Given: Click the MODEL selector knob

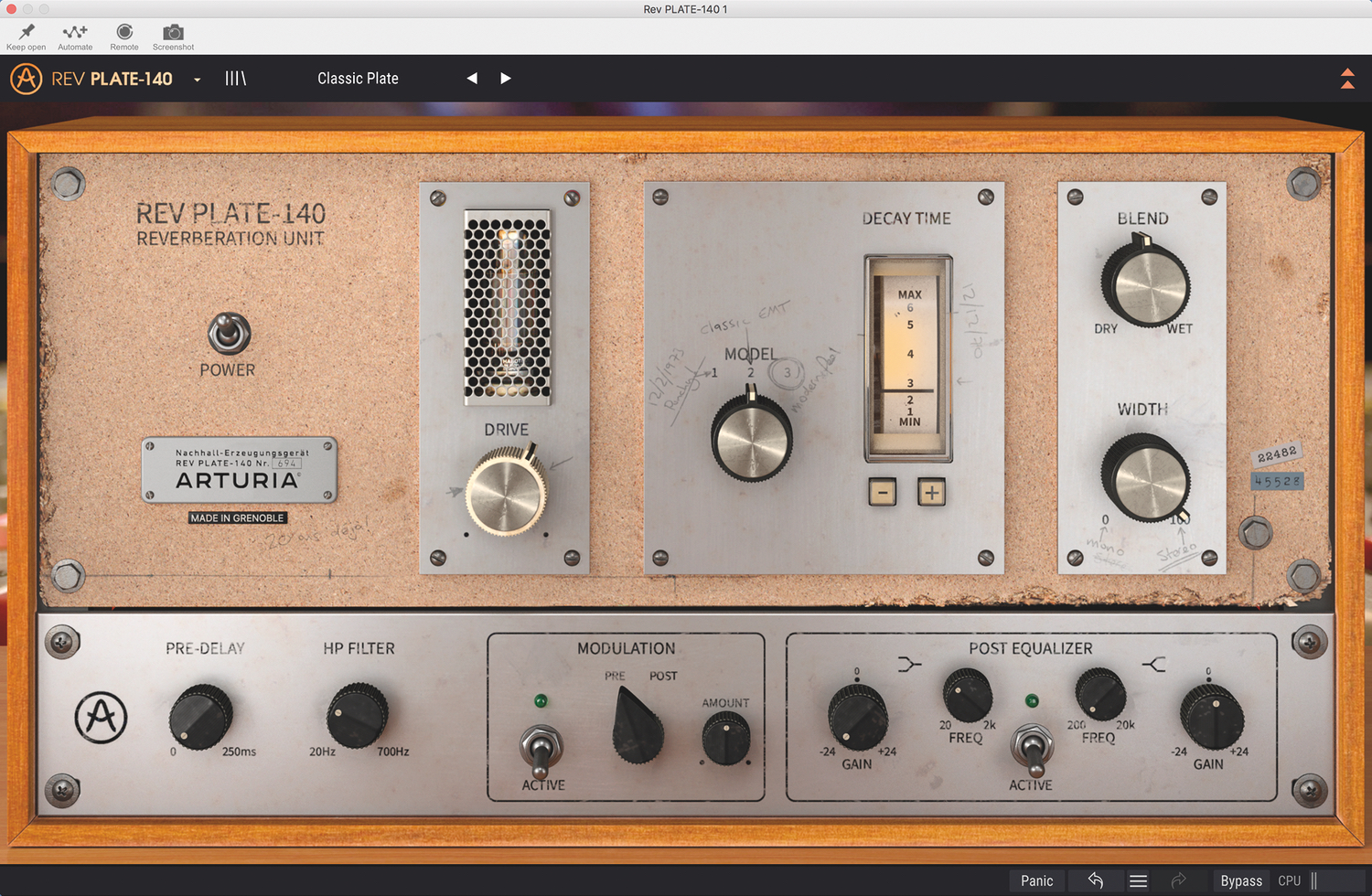Looking at the screenshot, I should pos(752,439).
